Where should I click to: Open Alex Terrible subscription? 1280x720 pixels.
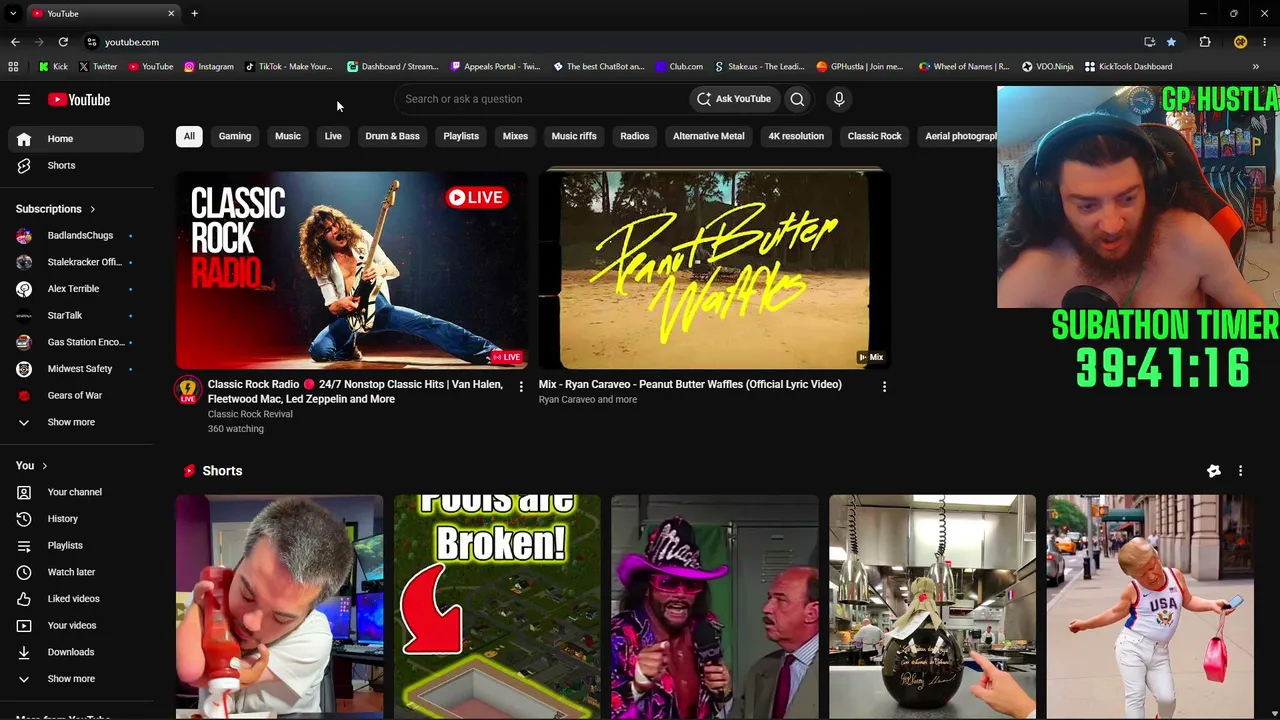click(76, 289)
